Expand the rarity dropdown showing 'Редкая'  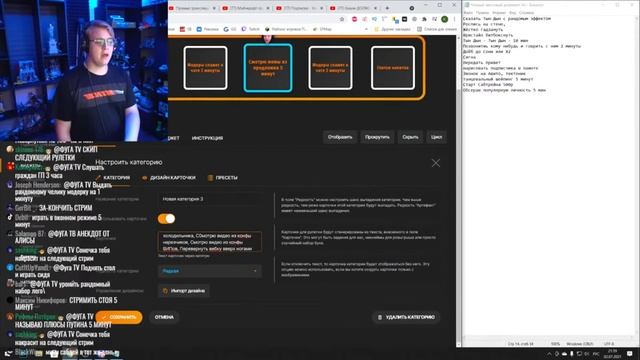point(210,271)
